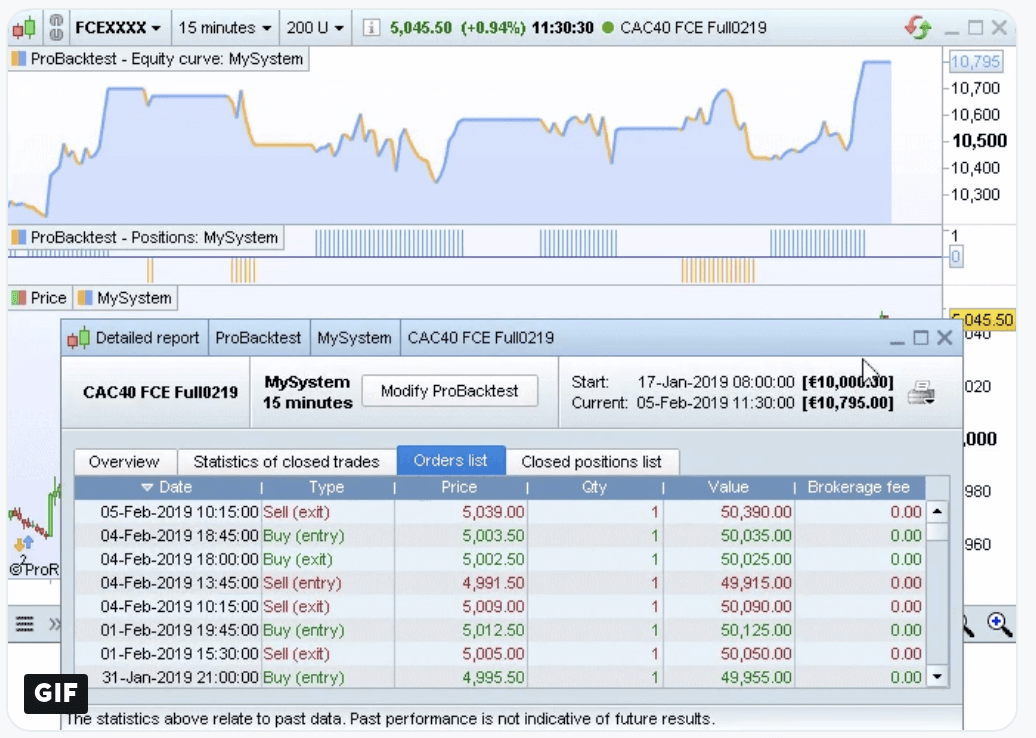1036x738 pixels.
Task: Click the MySystem title segment in report header
Action: (354, 338)
